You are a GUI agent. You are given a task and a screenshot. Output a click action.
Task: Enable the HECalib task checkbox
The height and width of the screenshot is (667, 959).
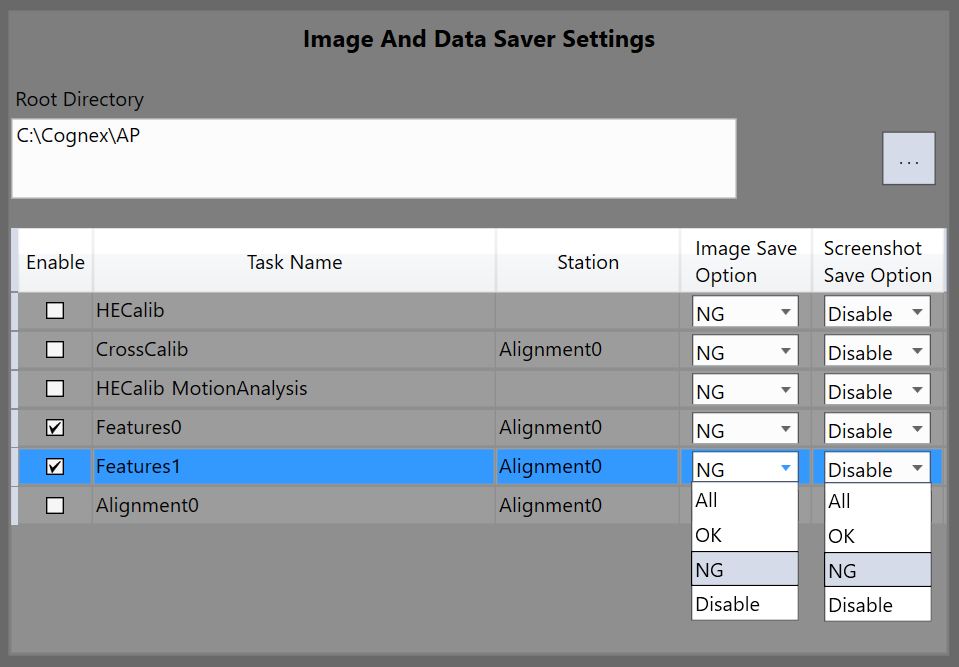[x=55, y=311]
